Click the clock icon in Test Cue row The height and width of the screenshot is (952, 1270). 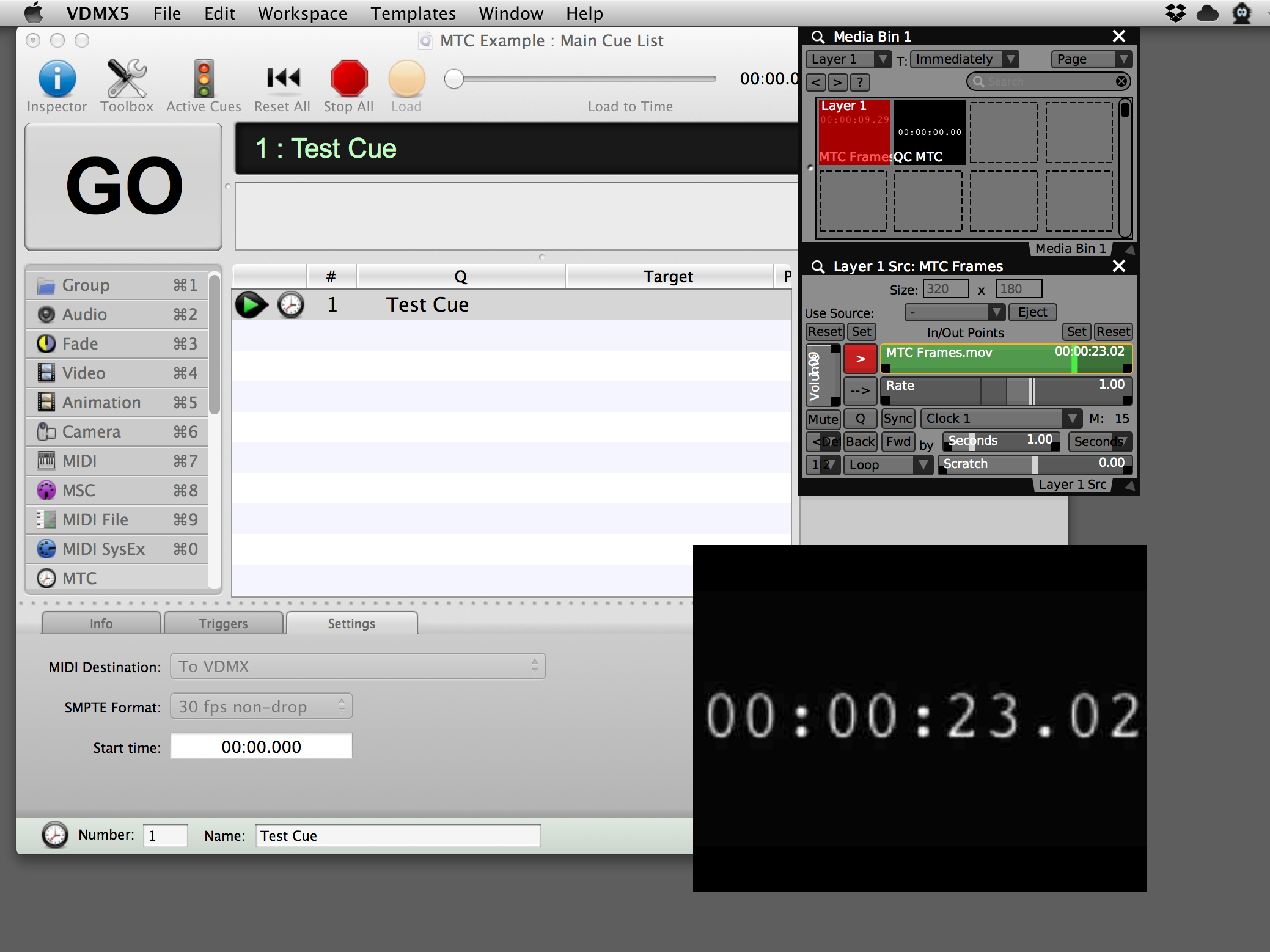pos(291,305)
